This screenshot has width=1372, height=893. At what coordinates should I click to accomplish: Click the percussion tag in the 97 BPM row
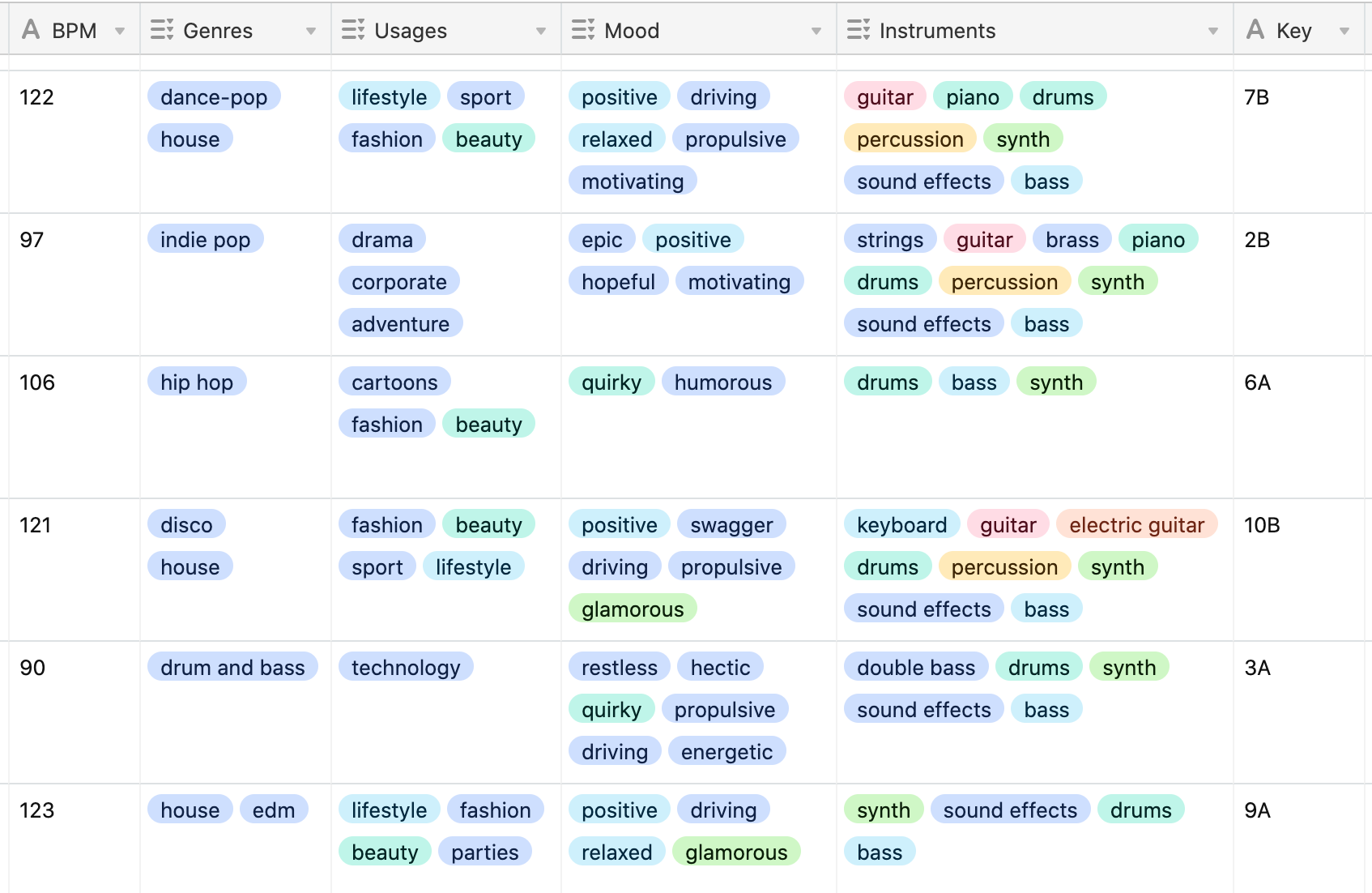[1004, 282]
